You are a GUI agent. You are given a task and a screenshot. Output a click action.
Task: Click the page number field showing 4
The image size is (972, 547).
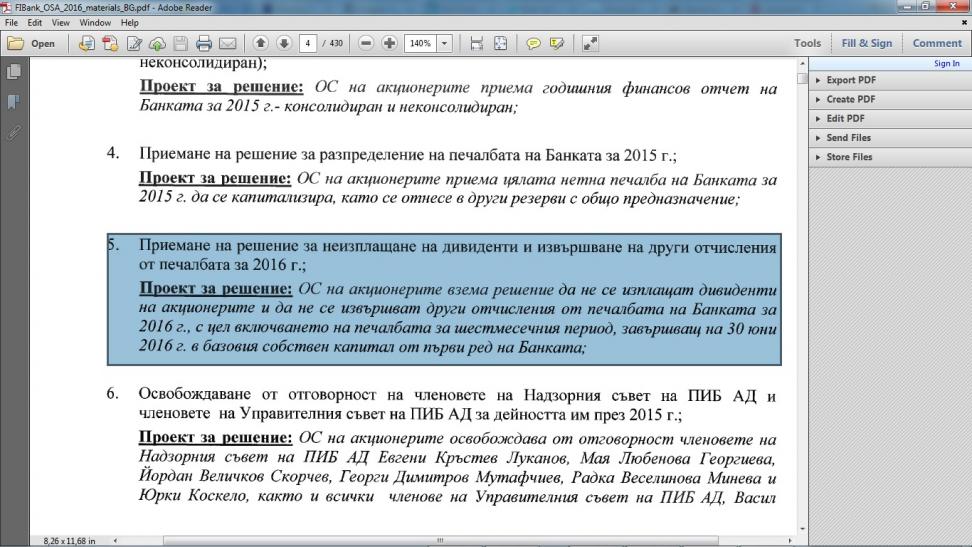(x=307, y=43)
